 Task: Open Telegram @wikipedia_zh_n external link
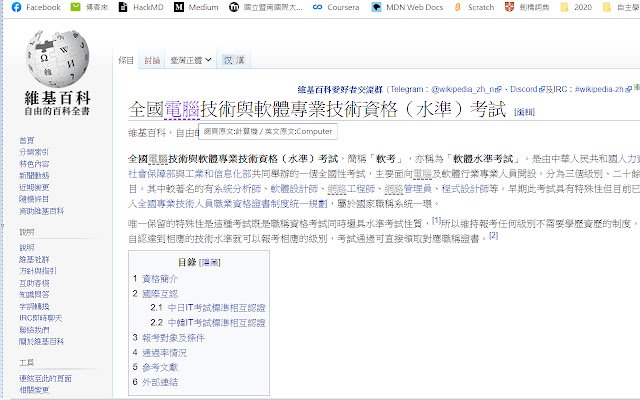point(466,89)
